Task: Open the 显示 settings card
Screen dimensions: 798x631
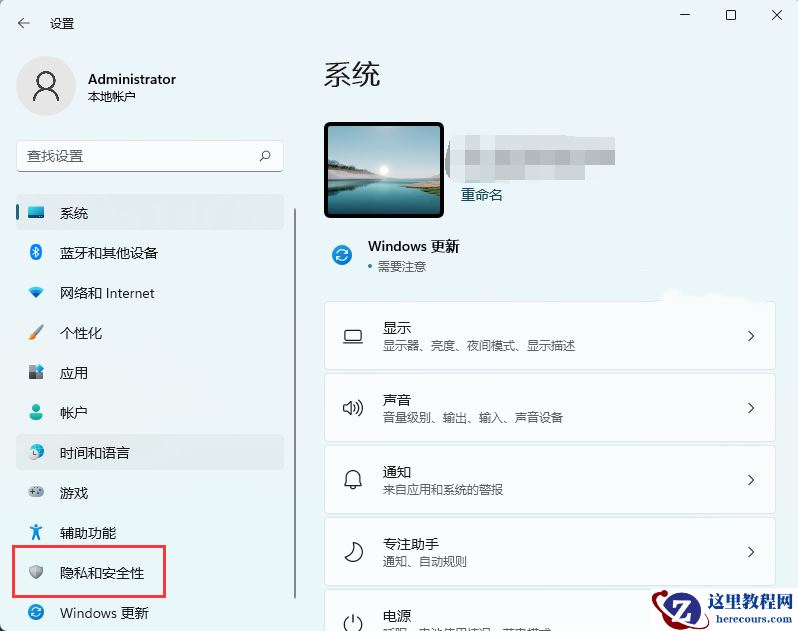Action: pos(550,336)
